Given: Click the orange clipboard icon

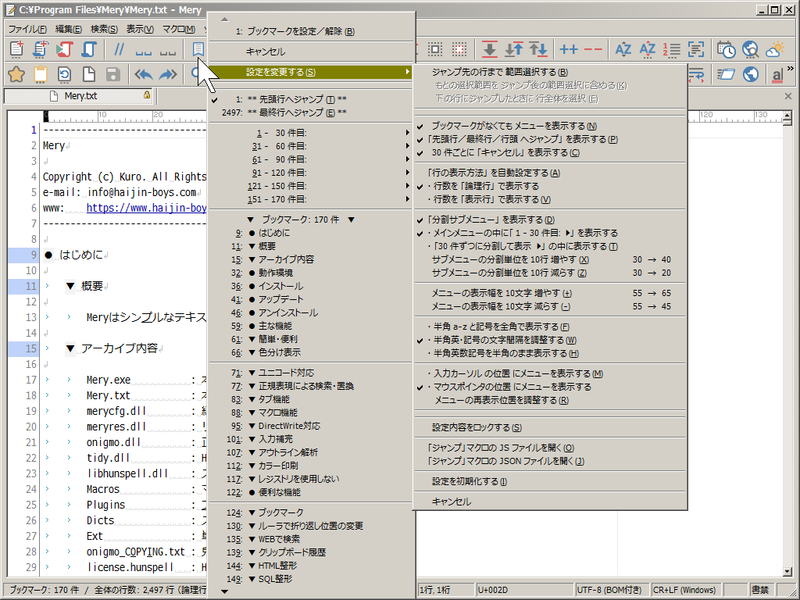Looking at the screenshot, I should click(40, 74).
